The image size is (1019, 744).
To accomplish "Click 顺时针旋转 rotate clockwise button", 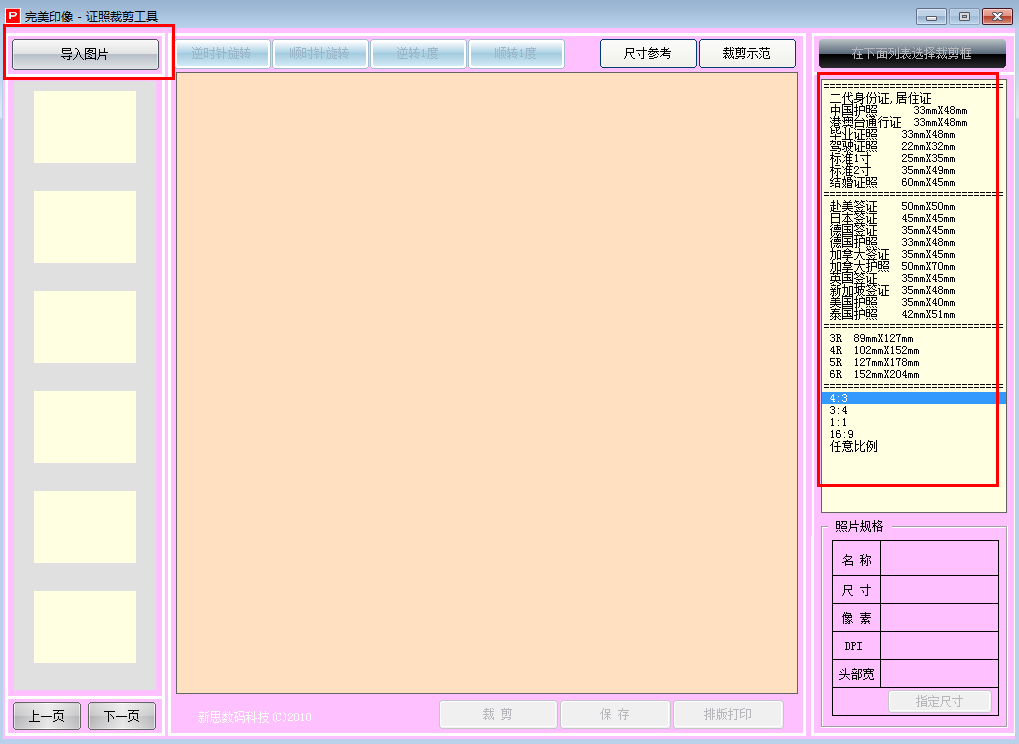I will click(x=320, y=53).
